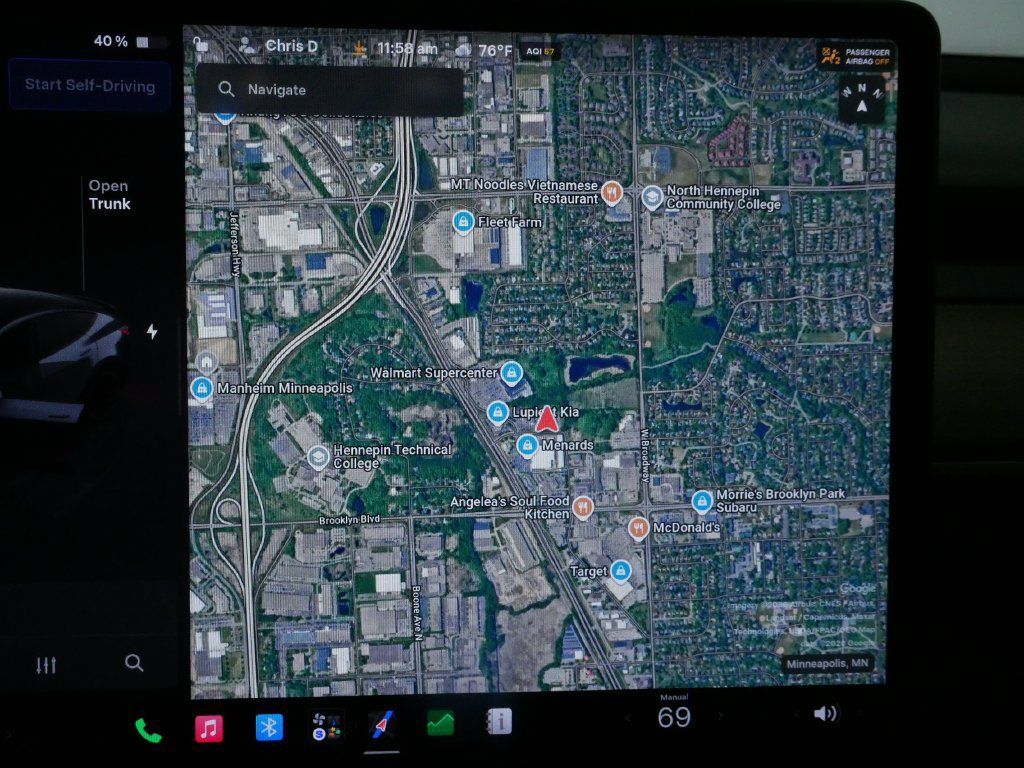Select Angelea's Soul Food Kitchen pin
The height and width of the screenshot is (768, 1024).
583,507
